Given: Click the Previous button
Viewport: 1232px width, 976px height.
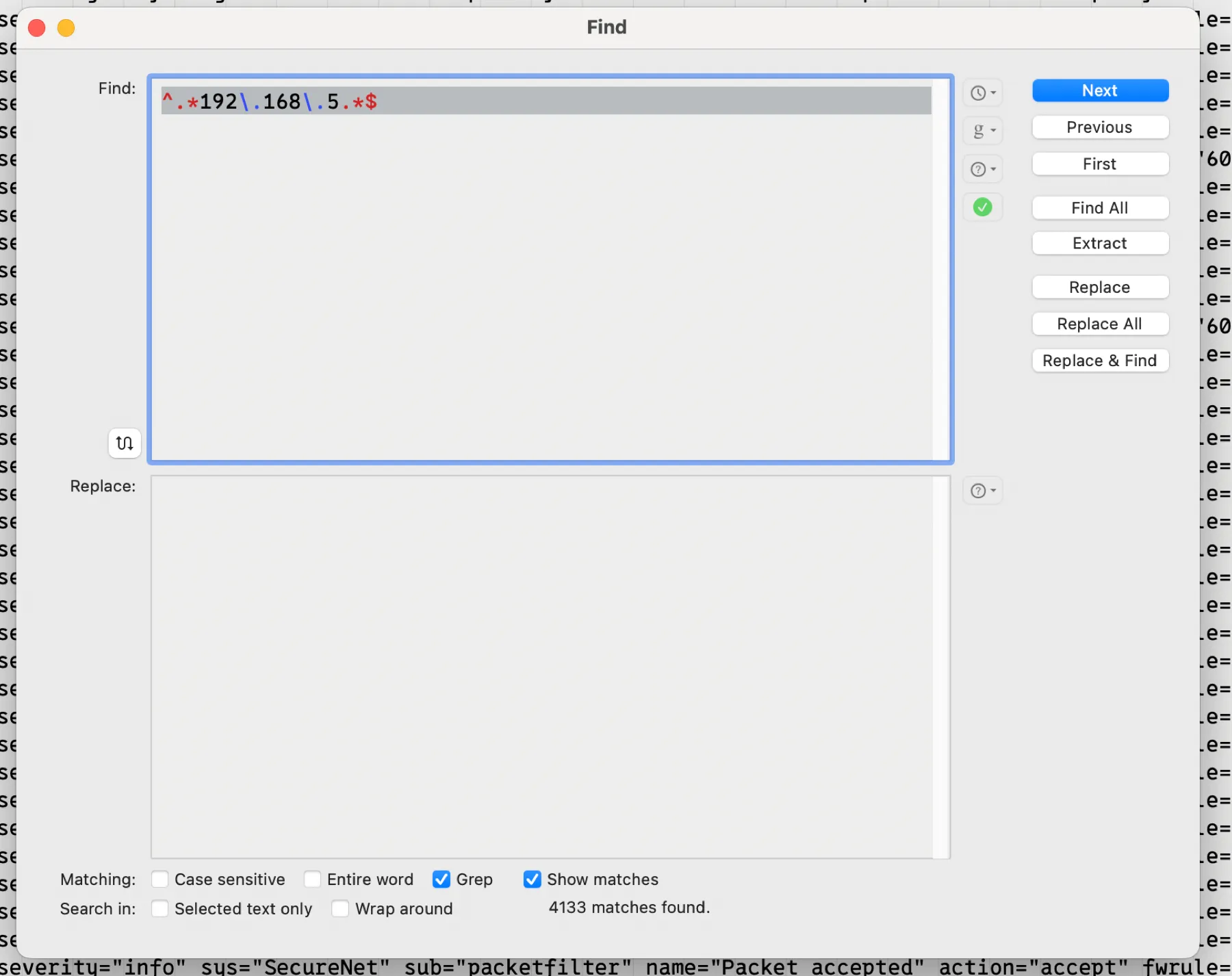Looking at the screenshot, I should 1099,127.
